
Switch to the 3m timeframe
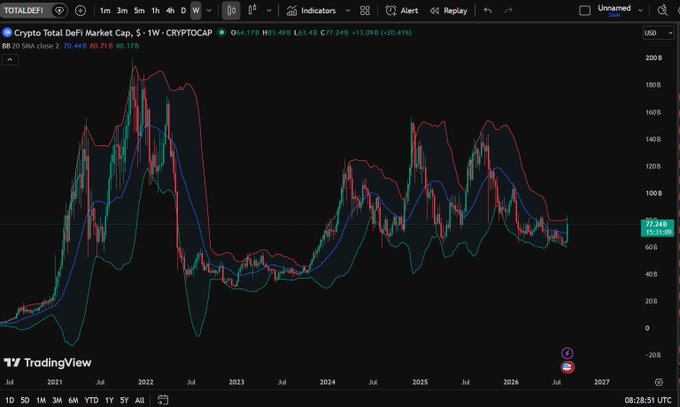122,10
